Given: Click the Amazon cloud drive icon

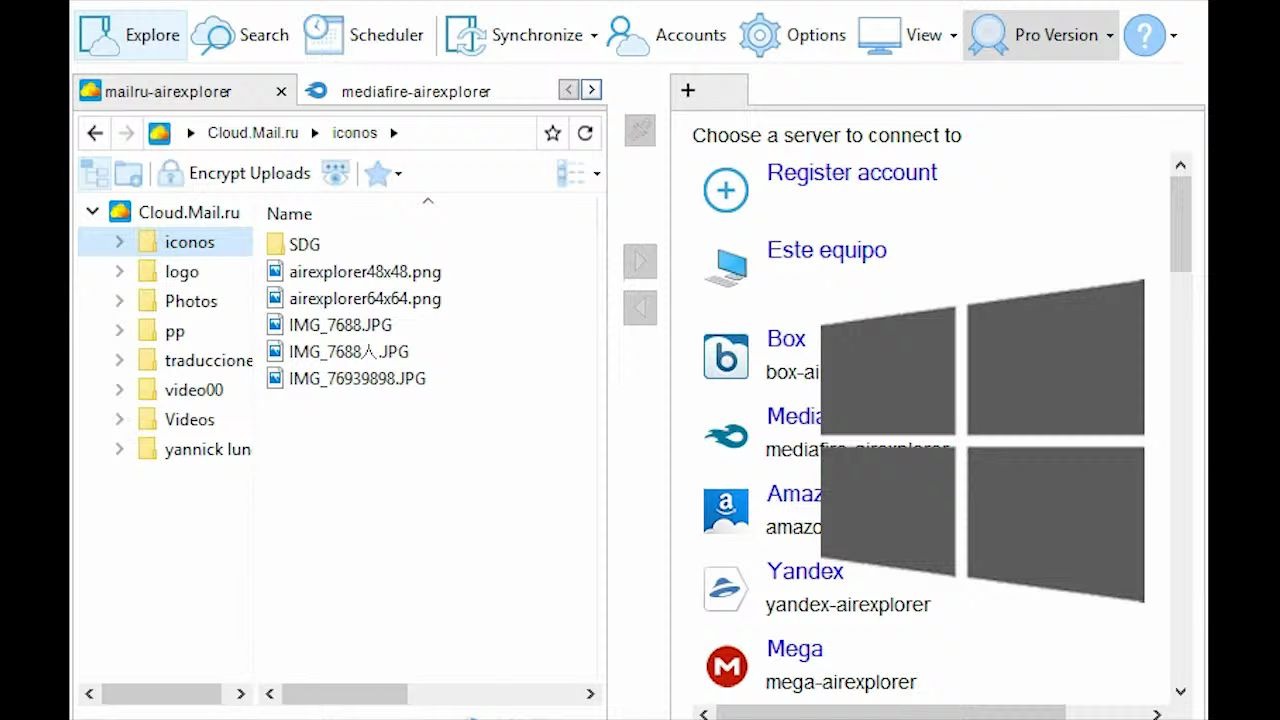Looking at the screenshot, I should coord(726,511).
